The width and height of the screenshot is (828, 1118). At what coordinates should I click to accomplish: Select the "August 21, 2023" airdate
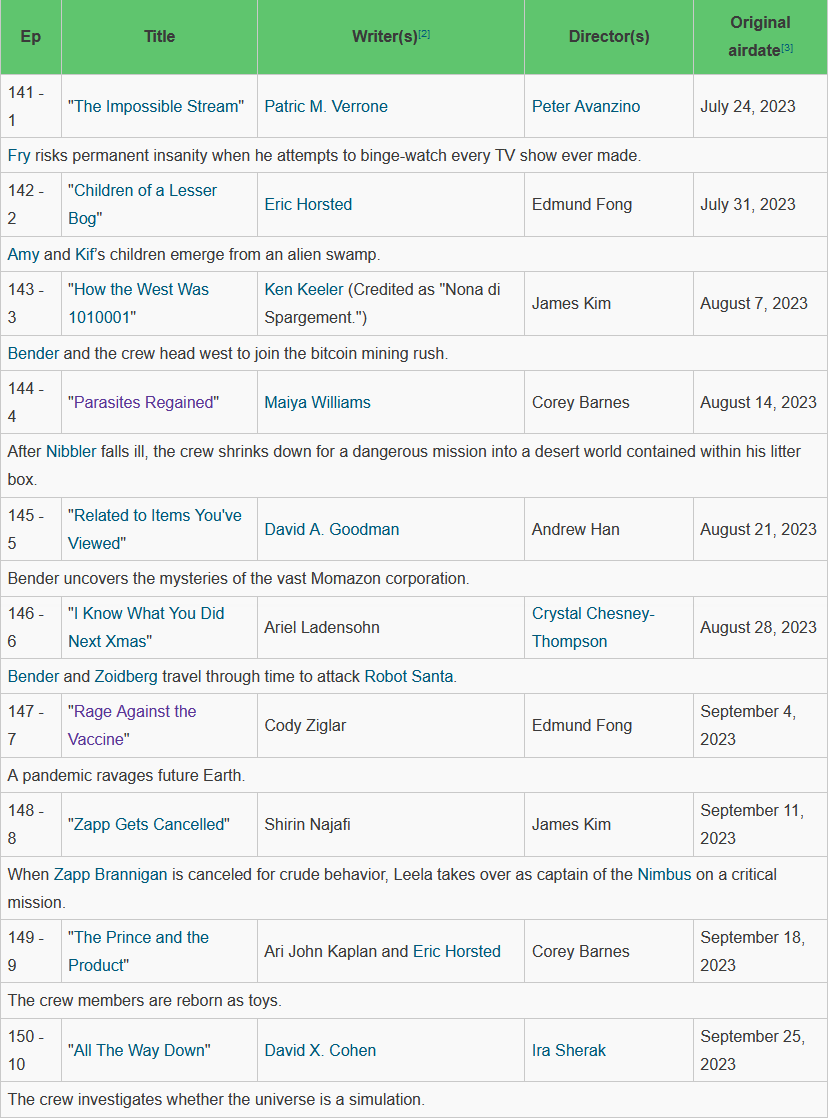click(x=758, y=529)
